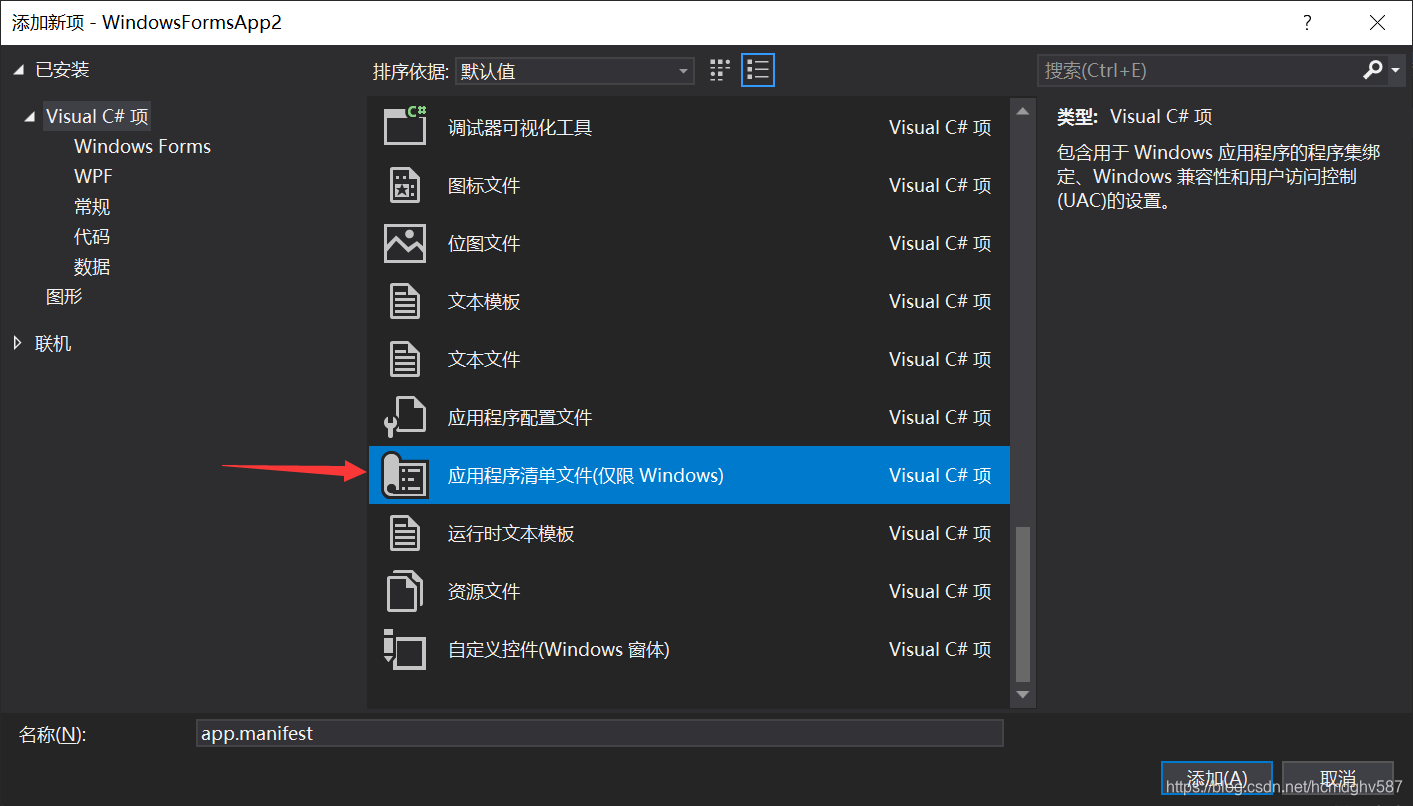
Task: Click the 搜索(Ctrl+E) search box
Action: 1198,70
